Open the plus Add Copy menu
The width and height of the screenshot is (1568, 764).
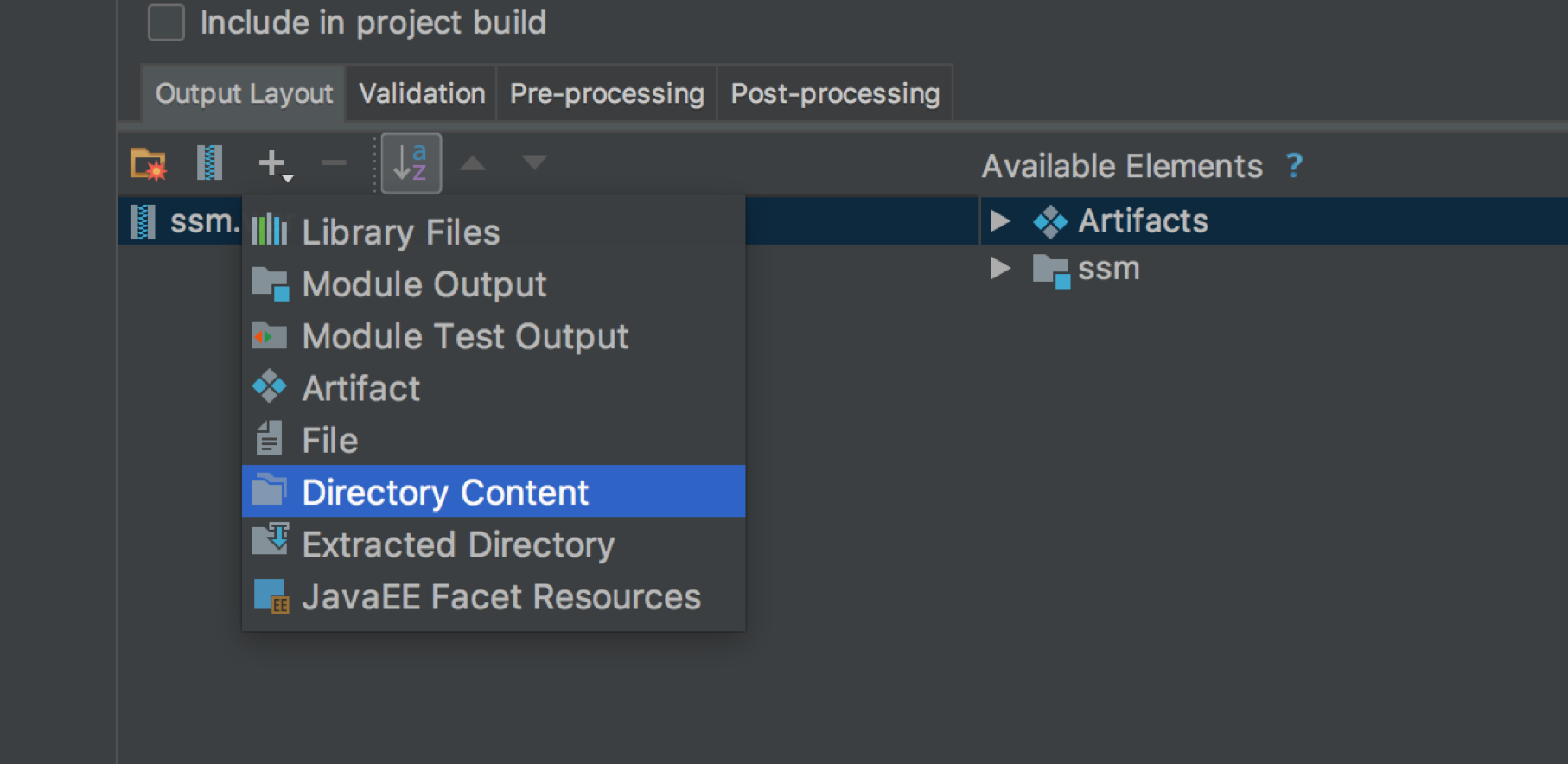click(275, 163)
